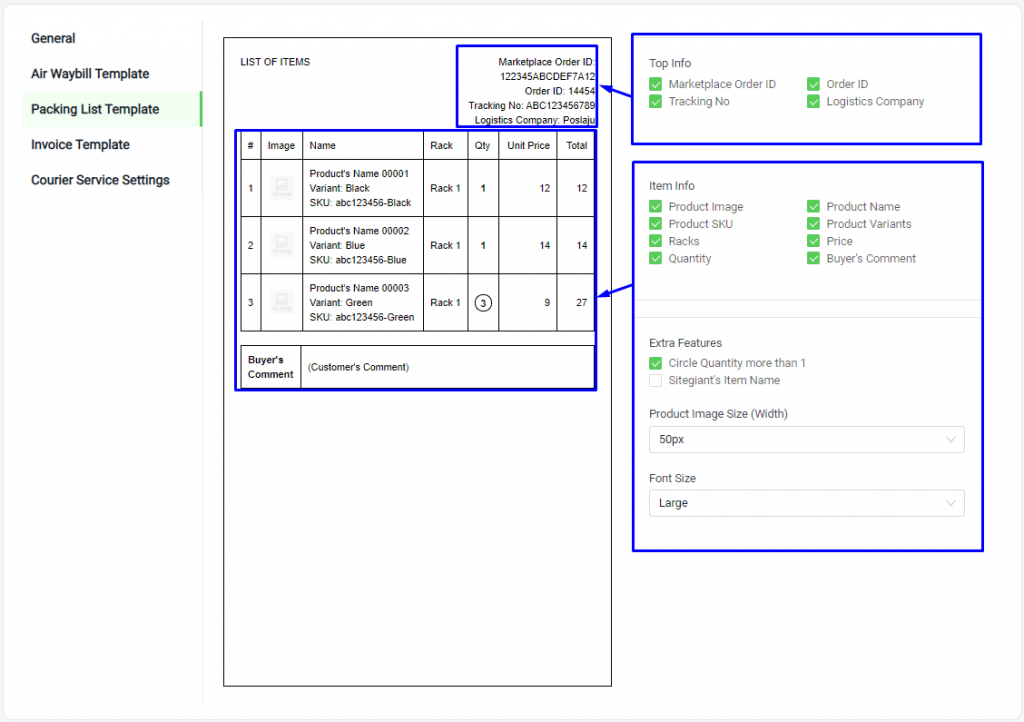Enable Sitegiant's Item Name checkbox
Viewport: 1024px width, 722px height.
[656, 380]
